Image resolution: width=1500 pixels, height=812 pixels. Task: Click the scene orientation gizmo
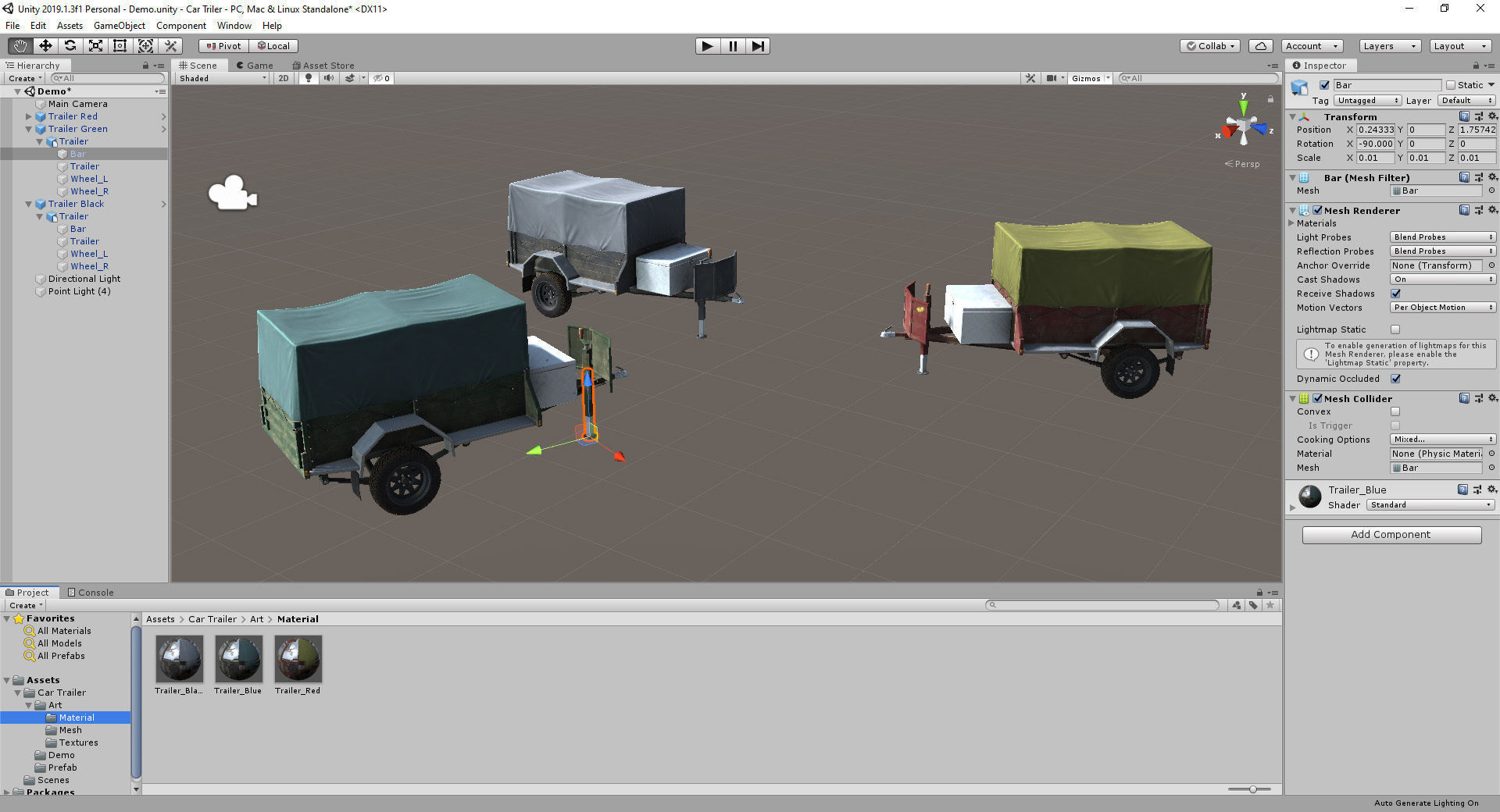coord(1243,125)
